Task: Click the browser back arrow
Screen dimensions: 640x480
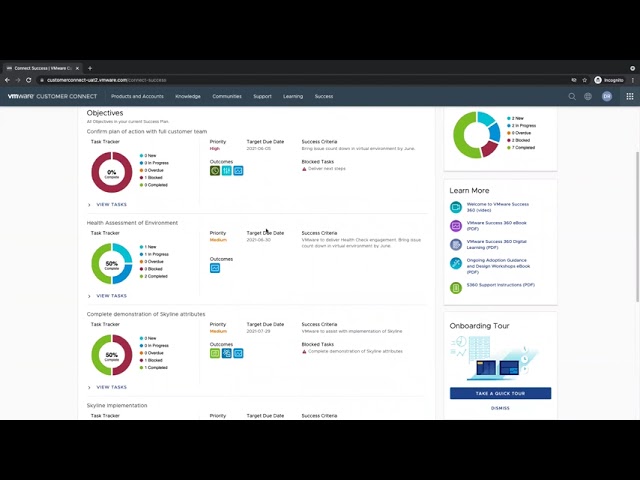Action: pos(7,80)
